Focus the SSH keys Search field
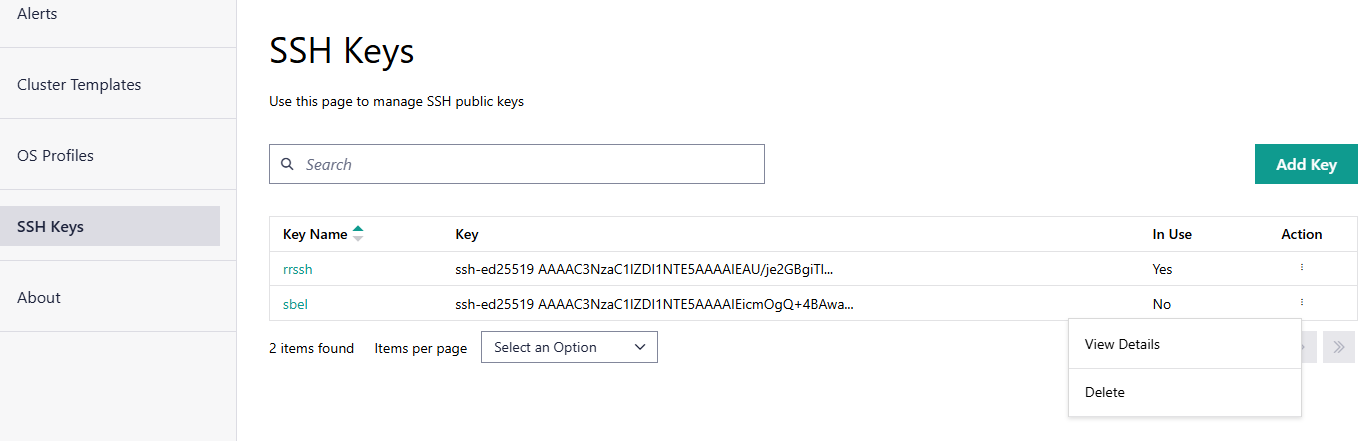1368x441 pixels. coord(530,164)
